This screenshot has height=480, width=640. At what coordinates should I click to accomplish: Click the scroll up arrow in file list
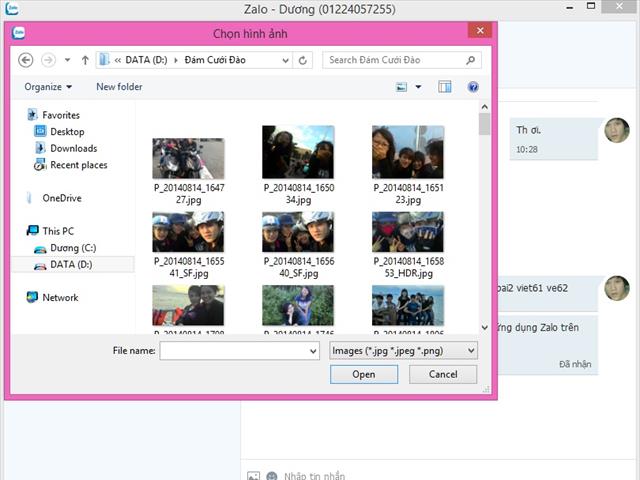[484, 107]
